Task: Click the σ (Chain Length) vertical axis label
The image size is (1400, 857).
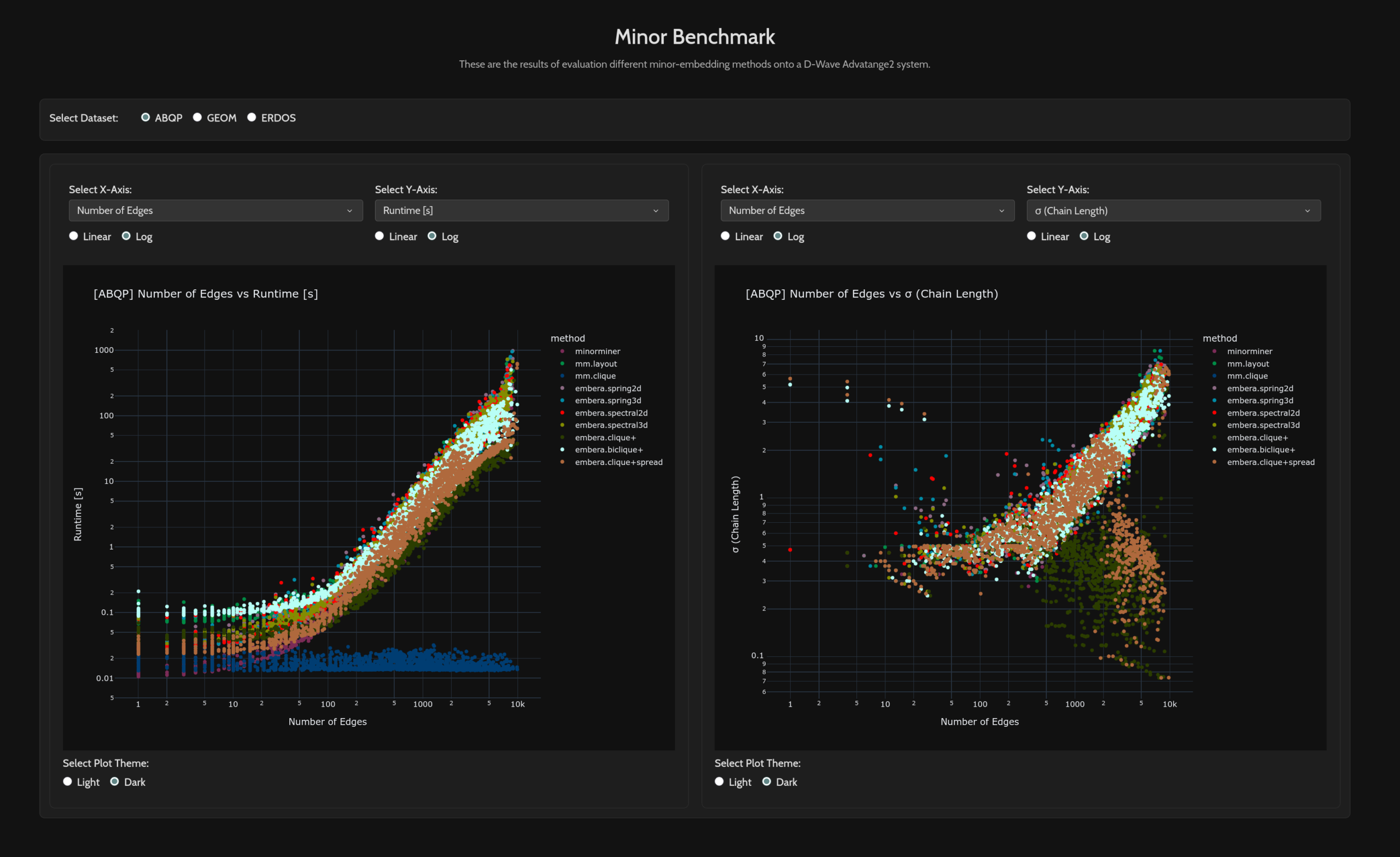Action: (735, 514)
